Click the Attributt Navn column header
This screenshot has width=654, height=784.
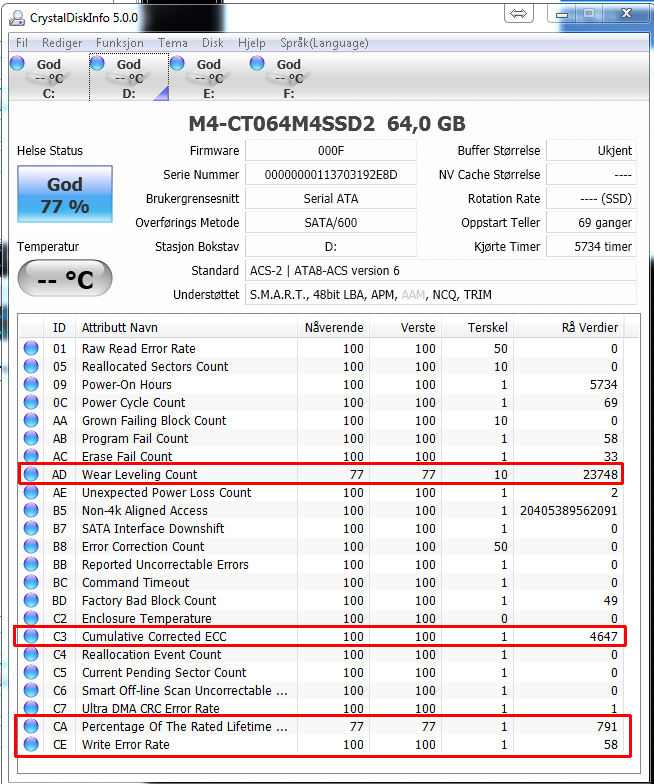pos(186,328)
